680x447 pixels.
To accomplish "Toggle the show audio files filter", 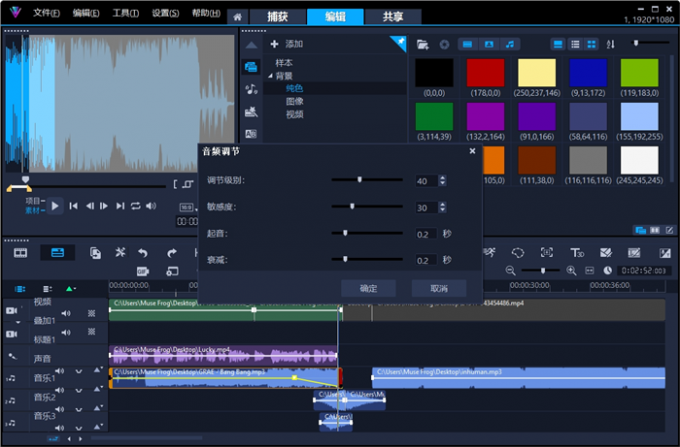I will pos(510,44).
